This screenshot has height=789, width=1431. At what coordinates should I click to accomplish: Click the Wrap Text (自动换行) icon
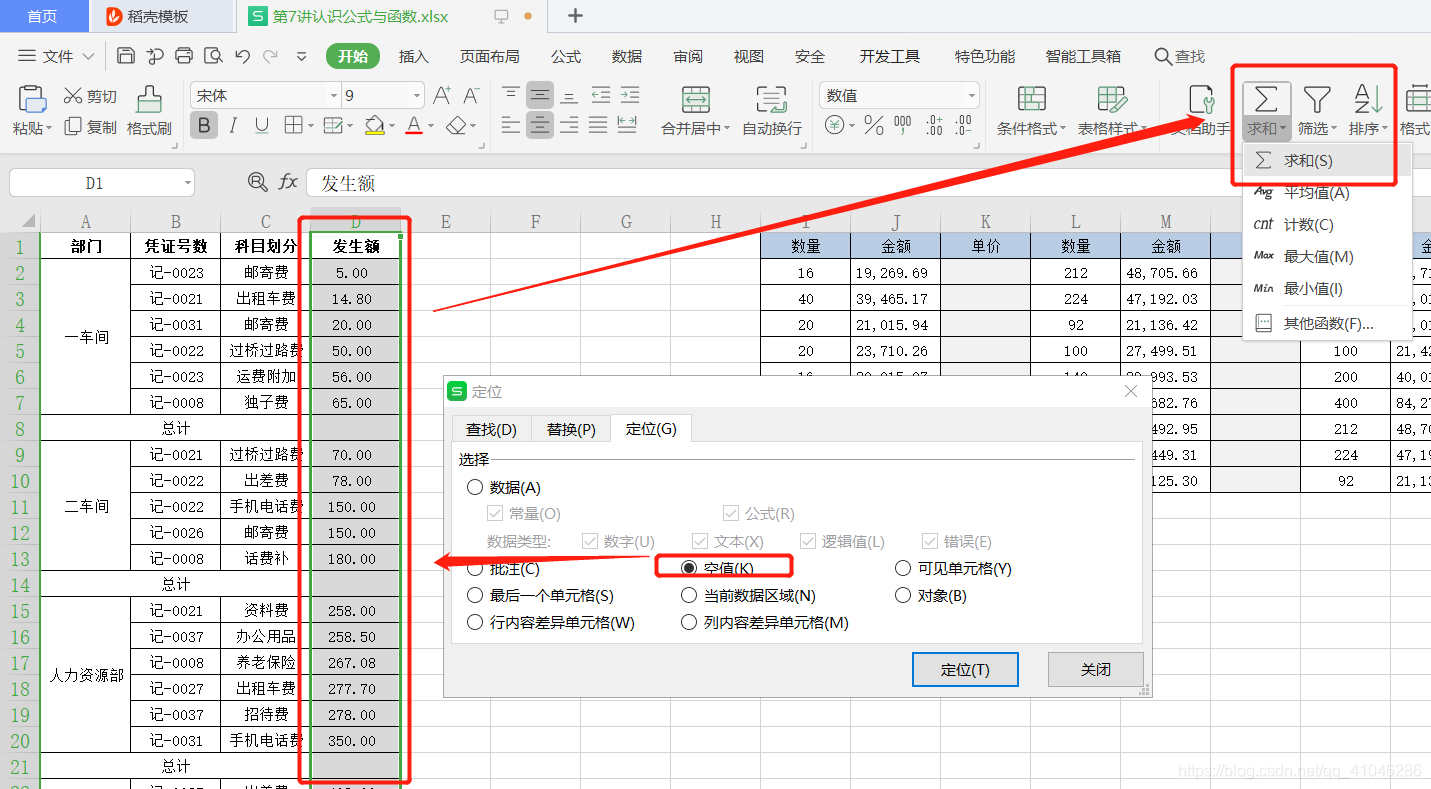[771, 99]
